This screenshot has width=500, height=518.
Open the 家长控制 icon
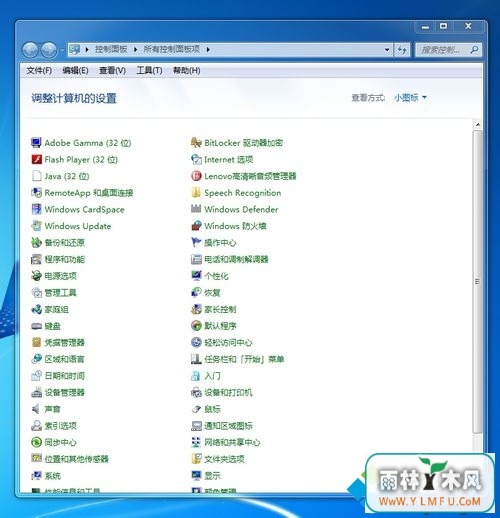[x=196, y=309]
